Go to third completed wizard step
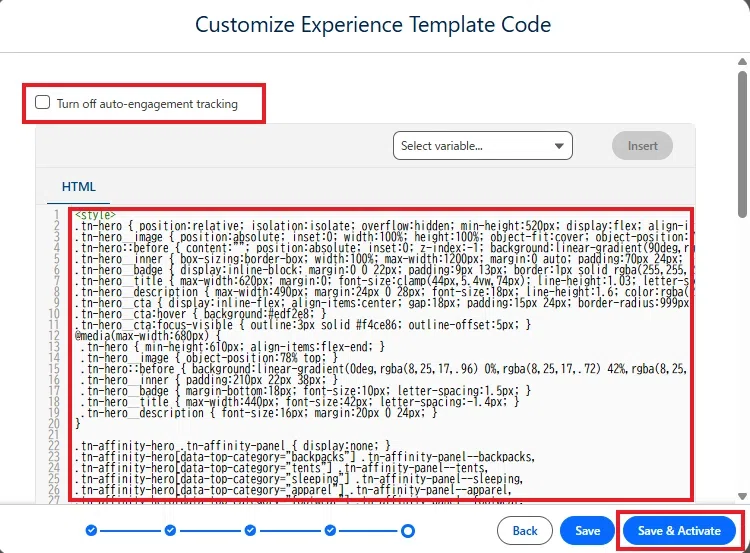The width and height of the screenshot is (750, 553). pos(250,531)
